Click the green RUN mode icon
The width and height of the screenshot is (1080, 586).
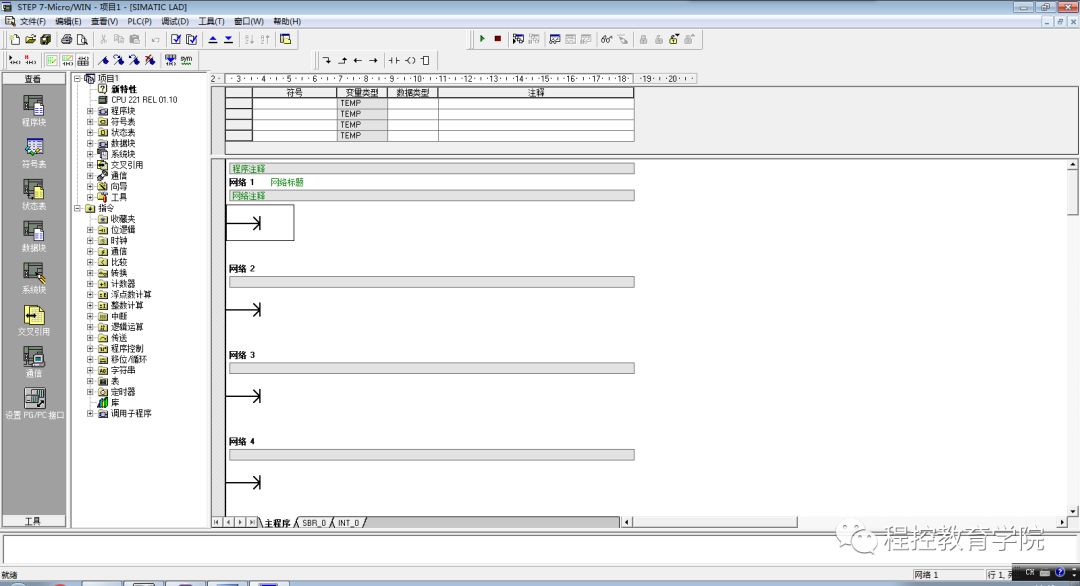pos(482,39)
